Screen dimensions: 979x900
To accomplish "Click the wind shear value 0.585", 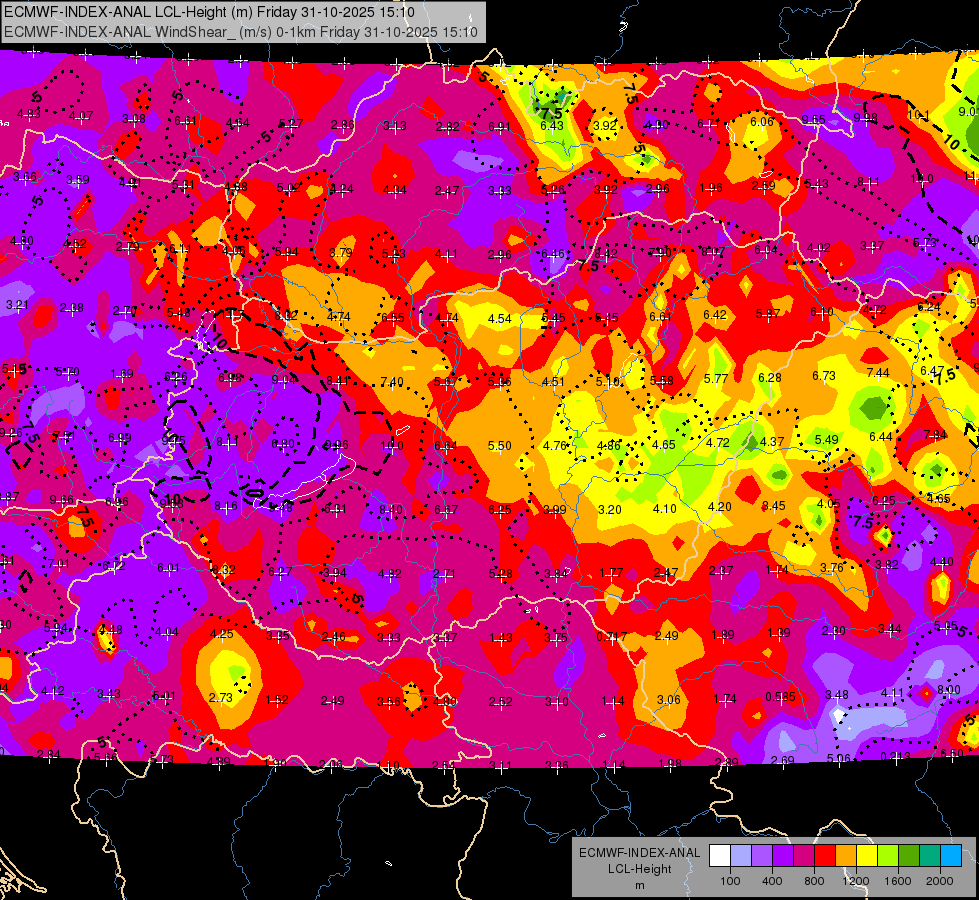I will pos(780,696).
